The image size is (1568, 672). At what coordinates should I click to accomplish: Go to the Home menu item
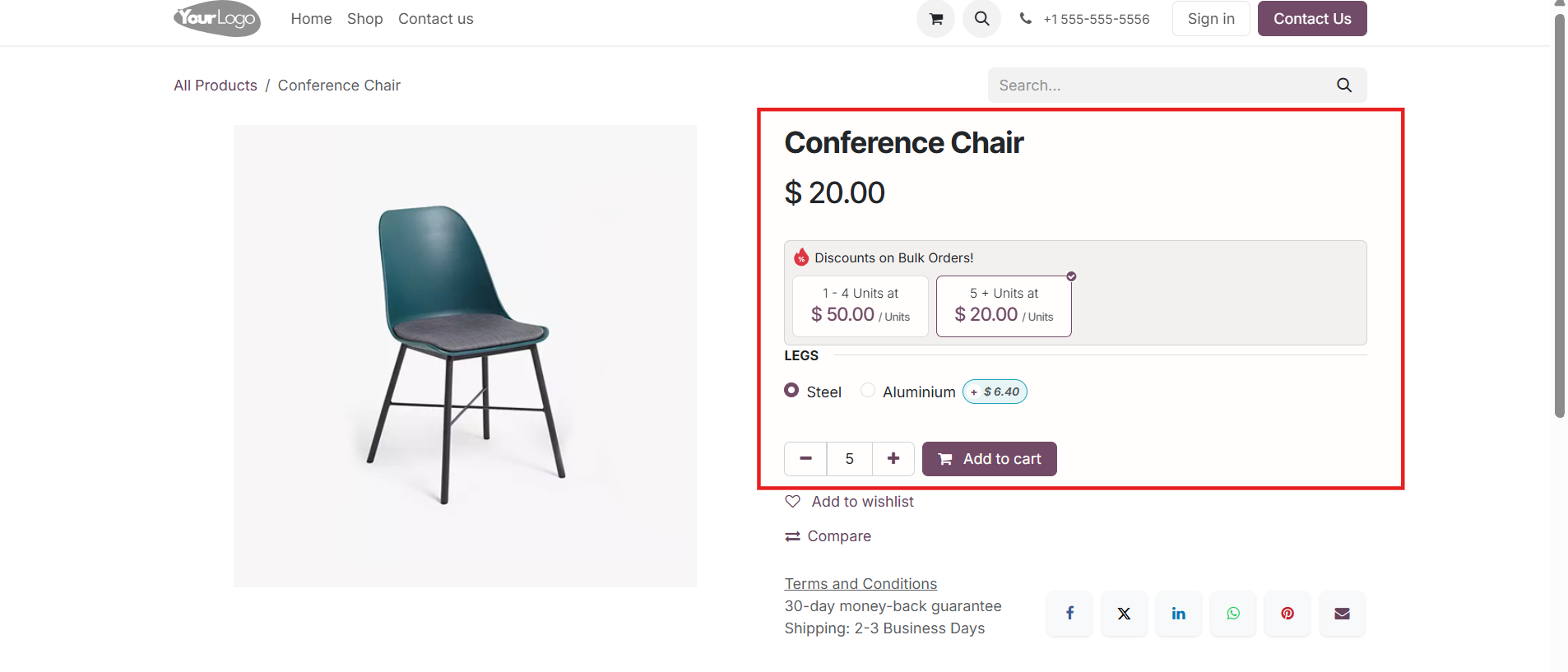(311, 19)
